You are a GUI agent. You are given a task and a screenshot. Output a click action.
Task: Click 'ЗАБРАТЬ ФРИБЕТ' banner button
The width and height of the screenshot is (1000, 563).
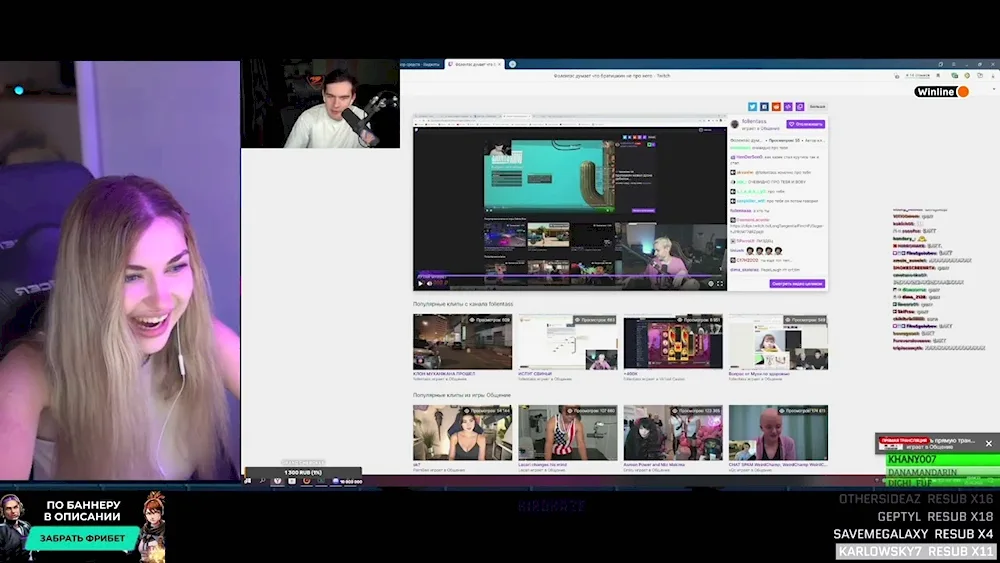point(83,538)
